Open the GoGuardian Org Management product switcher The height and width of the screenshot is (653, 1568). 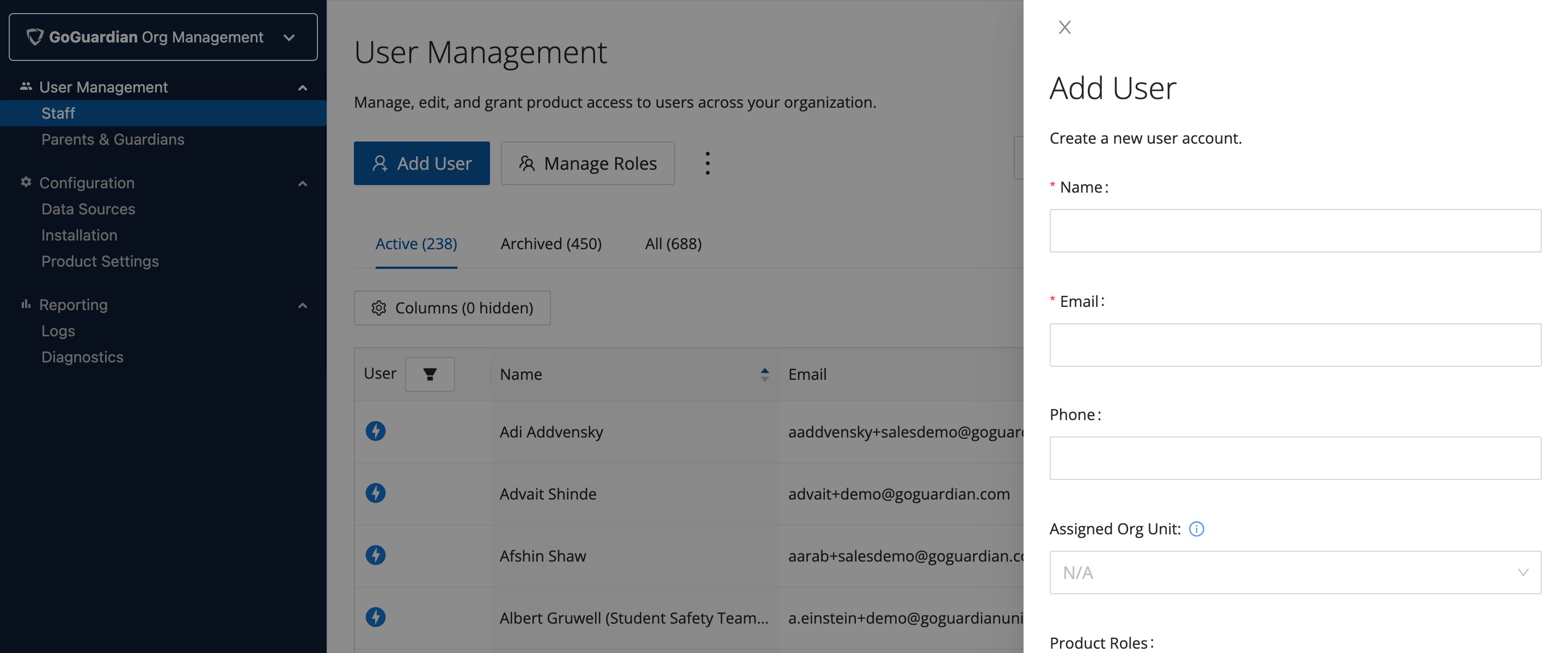(163, 37)
